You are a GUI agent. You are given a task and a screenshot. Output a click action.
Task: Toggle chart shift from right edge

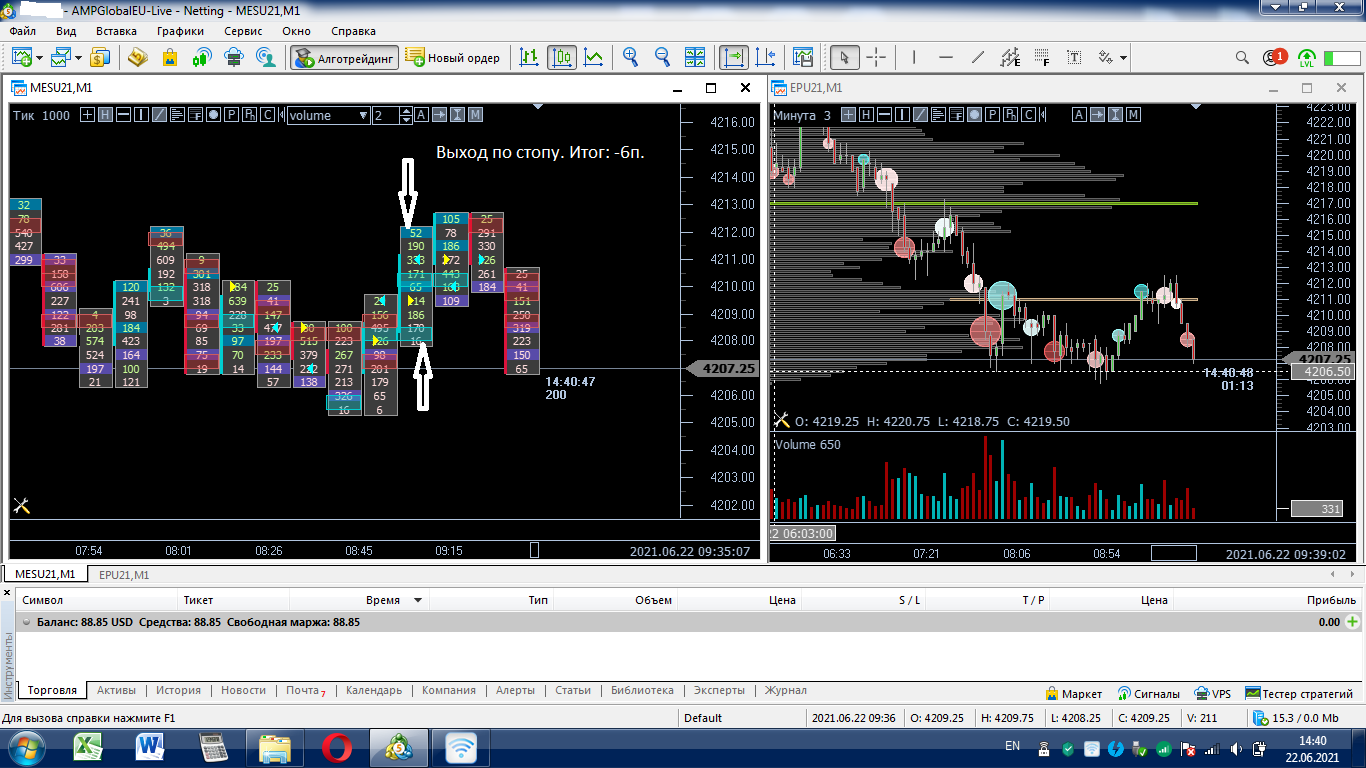(766, 57)
